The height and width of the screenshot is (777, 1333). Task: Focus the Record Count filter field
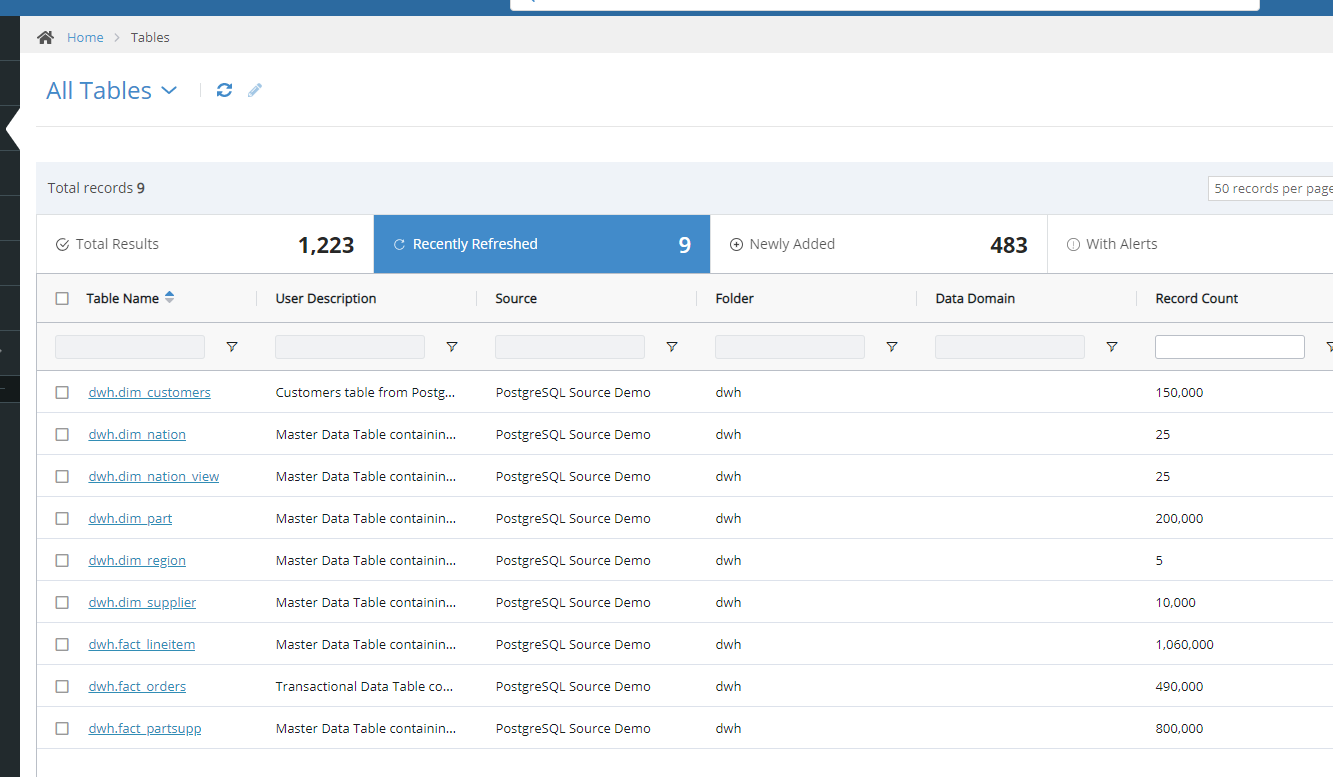1230,347
